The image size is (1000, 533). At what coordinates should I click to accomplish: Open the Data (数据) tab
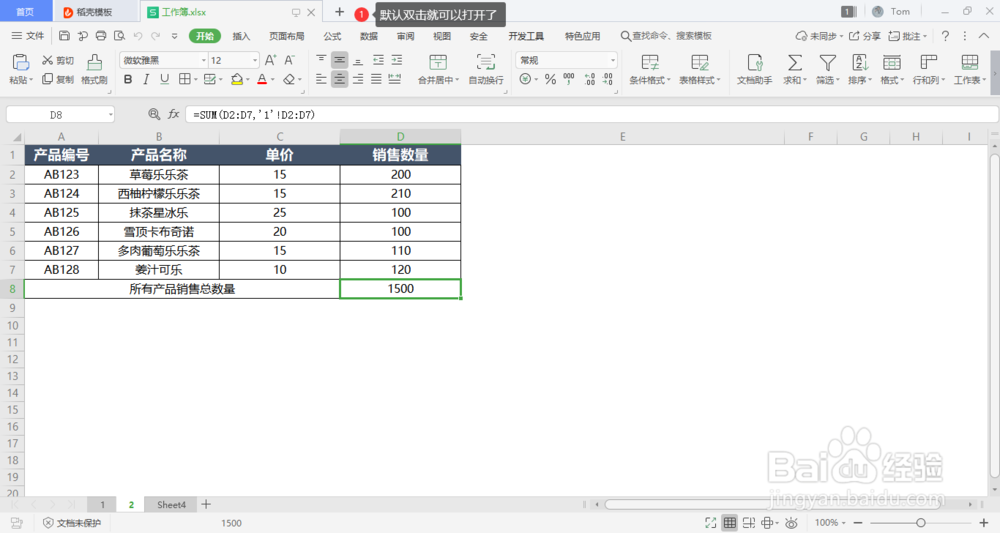(369, 36)
